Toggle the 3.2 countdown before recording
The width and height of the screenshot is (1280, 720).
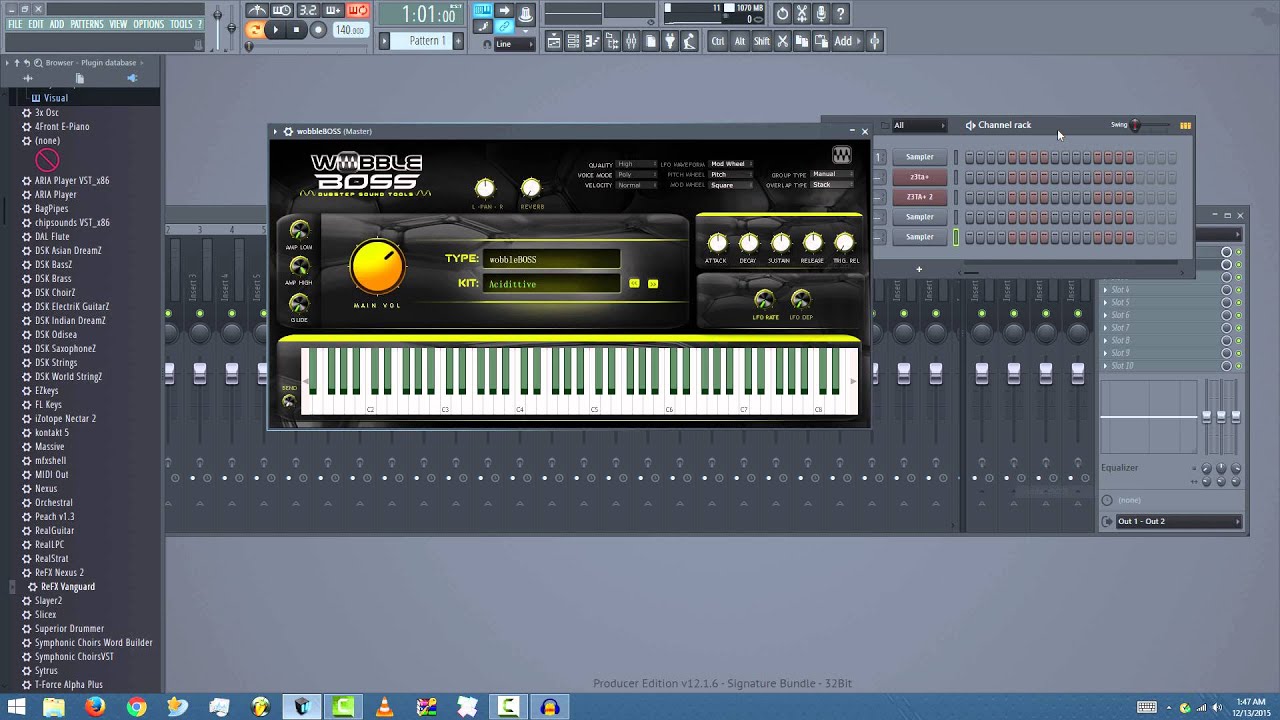point(307,11)
